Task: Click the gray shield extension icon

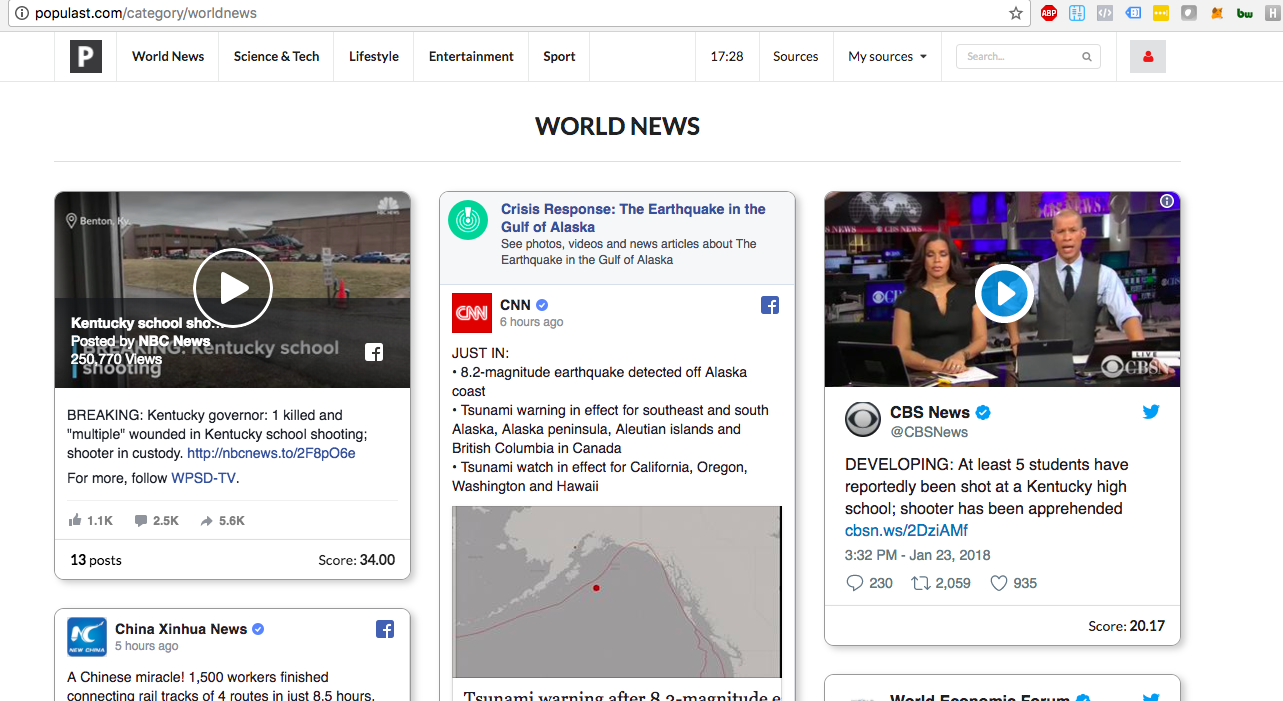Action: pos(1189,13)
